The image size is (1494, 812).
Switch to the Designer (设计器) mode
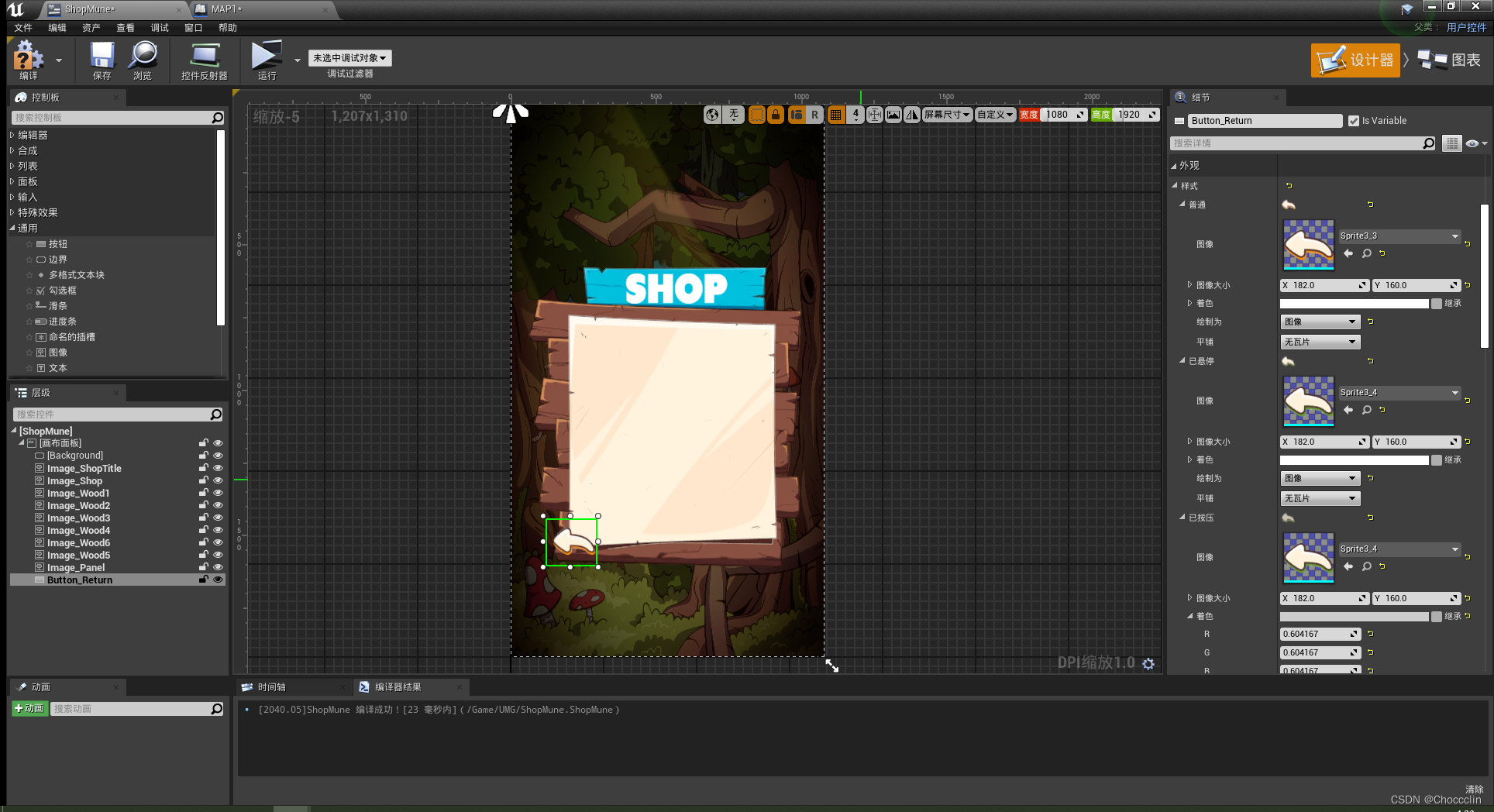tap(1355, 60)
